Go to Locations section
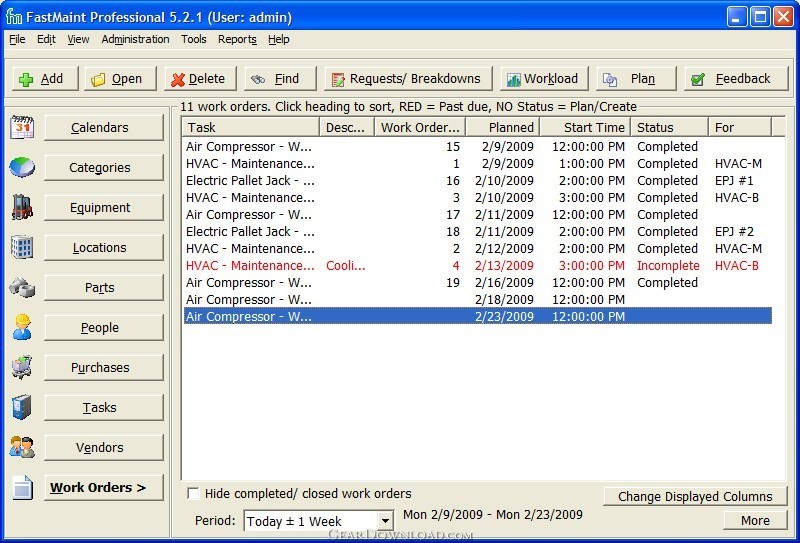This screenshot has height=543, width=800. coord(104,248)
